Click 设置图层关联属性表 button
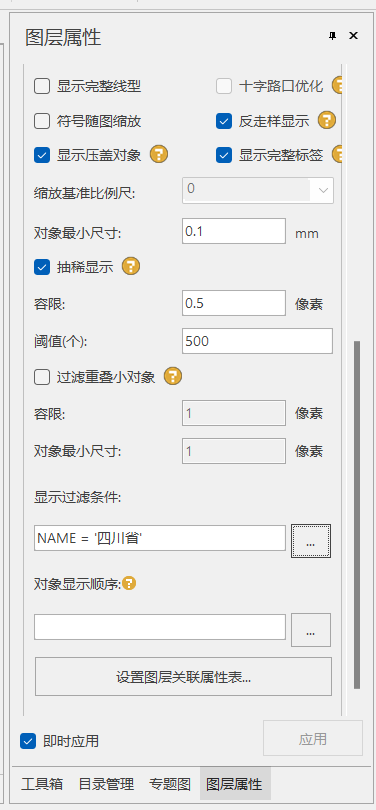376x810 pixels. pos(183,677)
